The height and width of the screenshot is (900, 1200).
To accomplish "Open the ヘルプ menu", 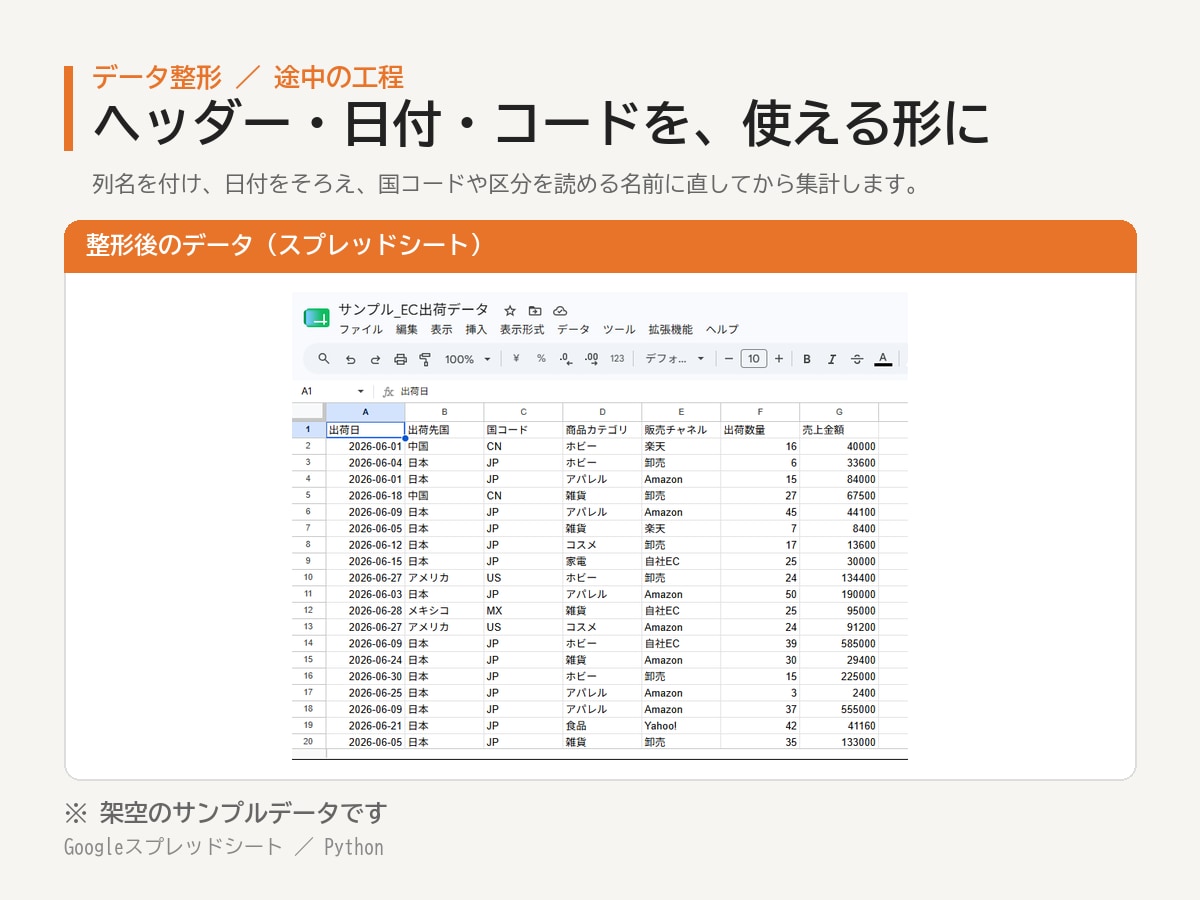I will 722,330.
